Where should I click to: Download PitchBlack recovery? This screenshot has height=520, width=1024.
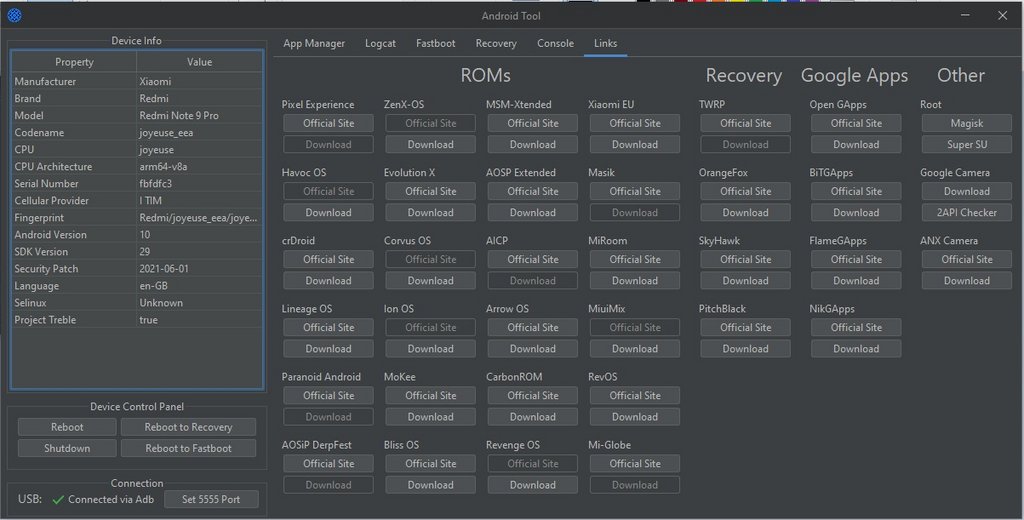coord(745,348)
